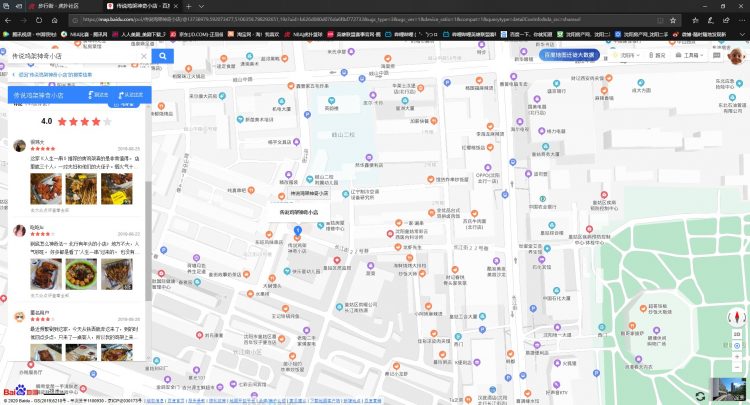The width and height of the screenshot is (750, 405).
Task: Click the green refresh arrows icon
Action: (x=700, y=396)
